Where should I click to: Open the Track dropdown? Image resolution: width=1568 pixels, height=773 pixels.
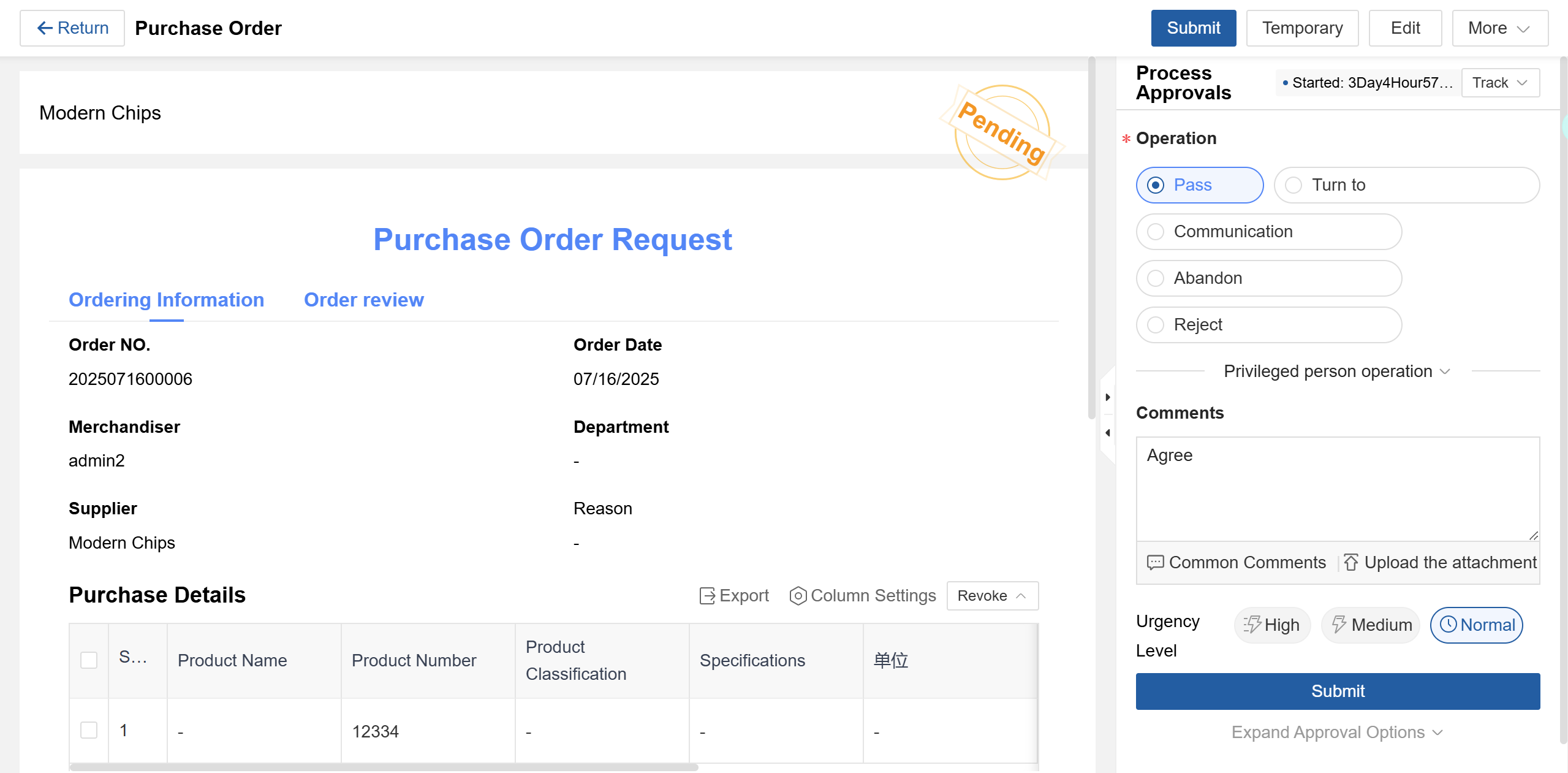[x=1499, y=83]
